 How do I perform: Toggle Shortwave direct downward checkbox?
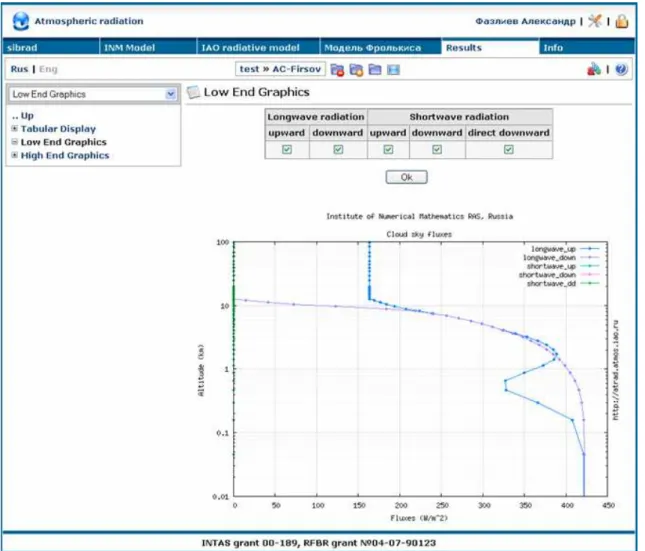point(508,149)
